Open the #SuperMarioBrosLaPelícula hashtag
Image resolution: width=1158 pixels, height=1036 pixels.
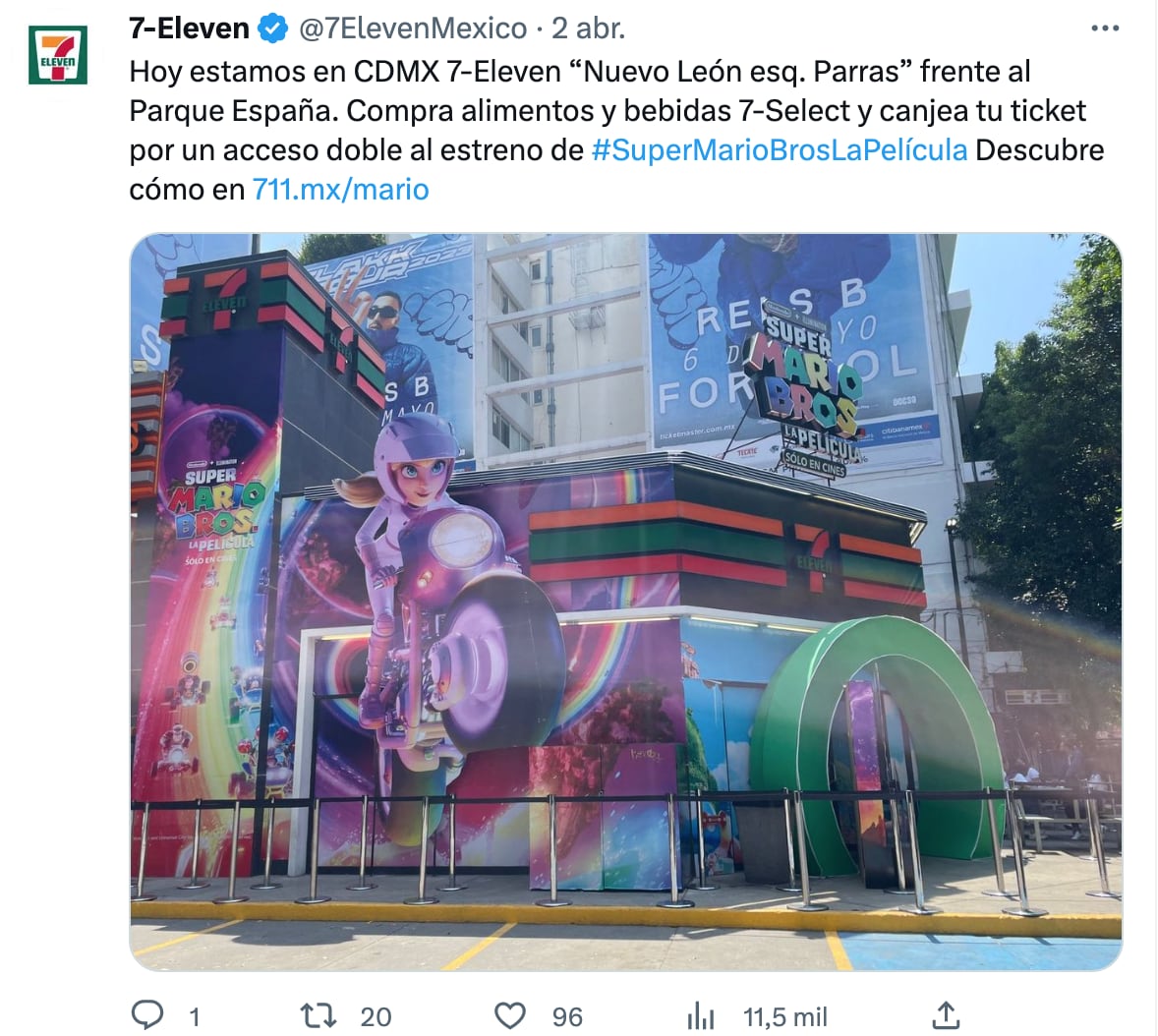(x=780, y=150)
